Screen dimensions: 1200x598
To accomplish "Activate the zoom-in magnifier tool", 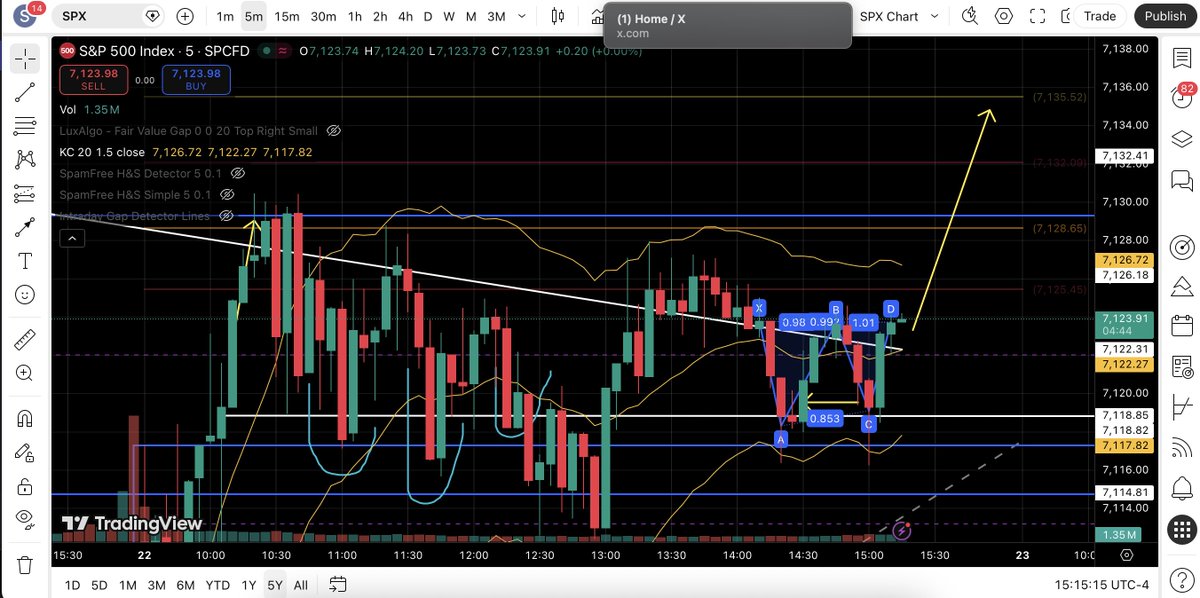I will click(x=25, y=373).
